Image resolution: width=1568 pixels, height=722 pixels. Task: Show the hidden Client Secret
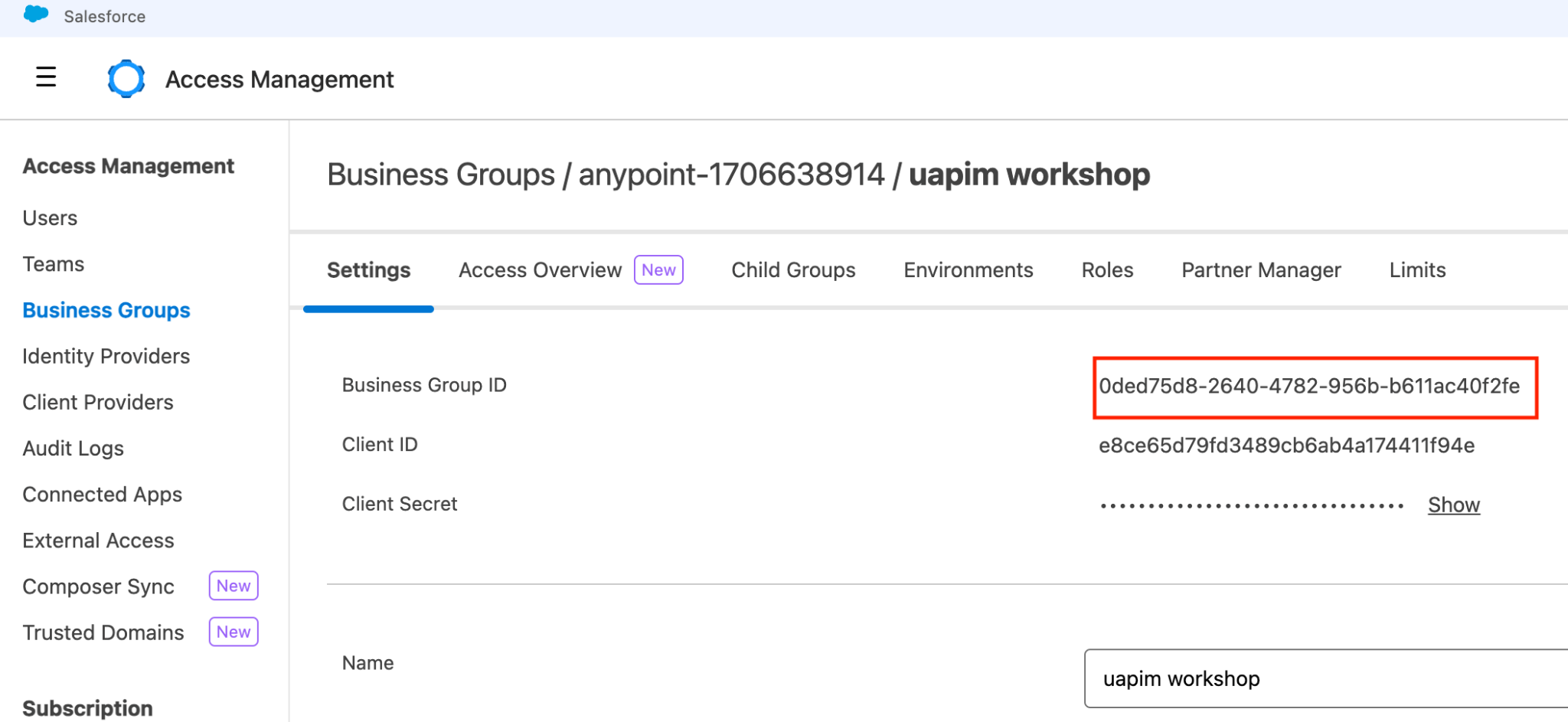coord(1453,505)
